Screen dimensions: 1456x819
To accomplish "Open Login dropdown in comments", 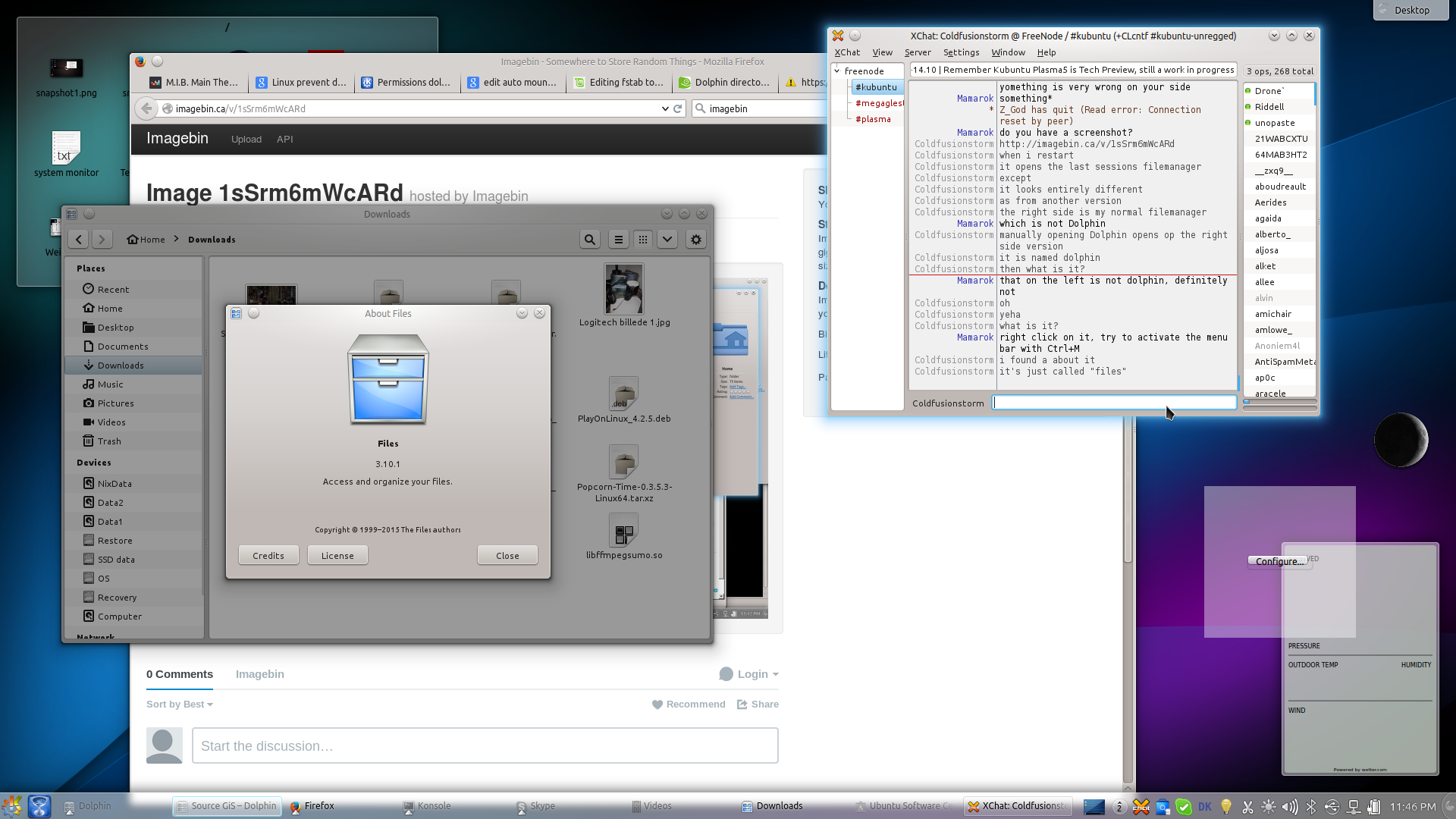I will tap(748, 674).
